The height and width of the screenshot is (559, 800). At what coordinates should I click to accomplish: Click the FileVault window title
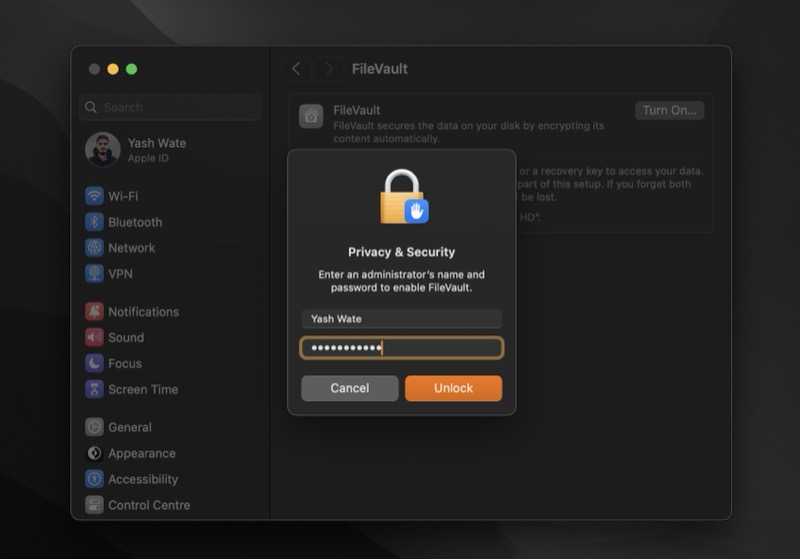click(x=380, y=69)
